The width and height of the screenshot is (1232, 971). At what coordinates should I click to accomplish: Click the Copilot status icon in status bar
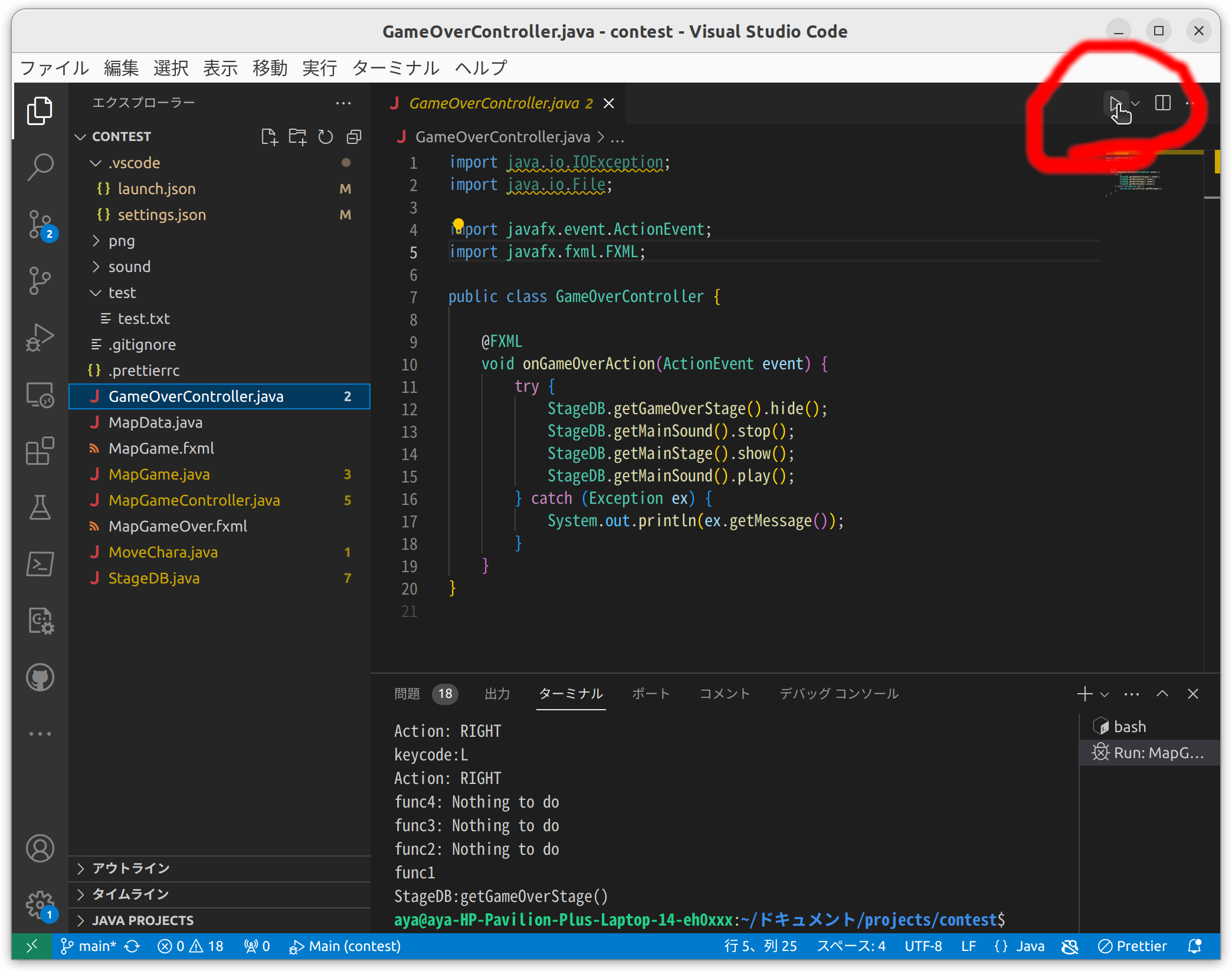[x=1070, y=946]
